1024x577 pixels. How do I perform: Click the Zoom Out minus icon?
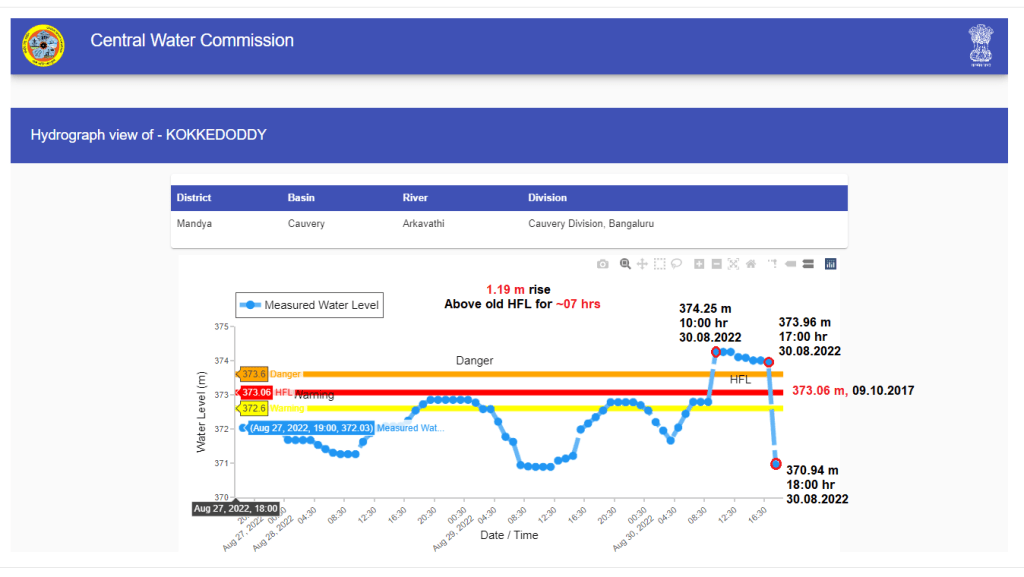tap(717, 264)
